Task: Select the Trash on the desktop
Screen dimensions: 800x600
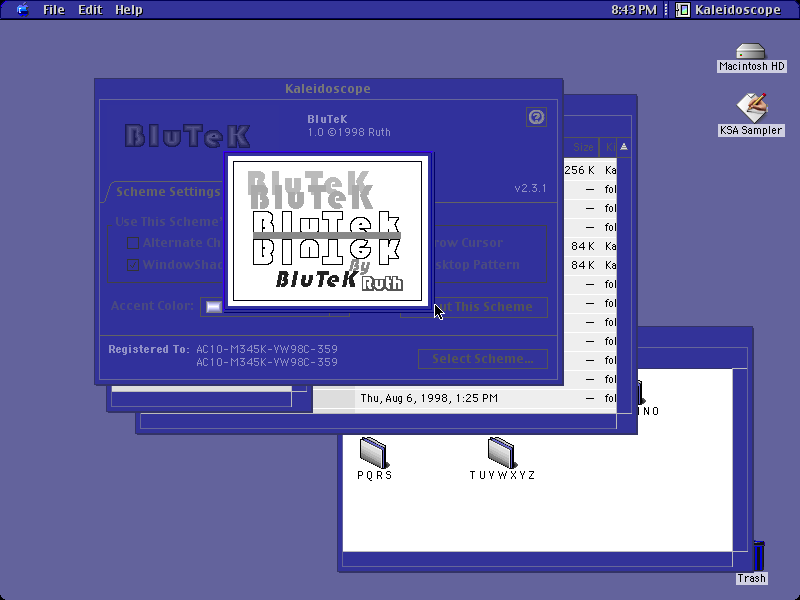Action: (752, 563)
